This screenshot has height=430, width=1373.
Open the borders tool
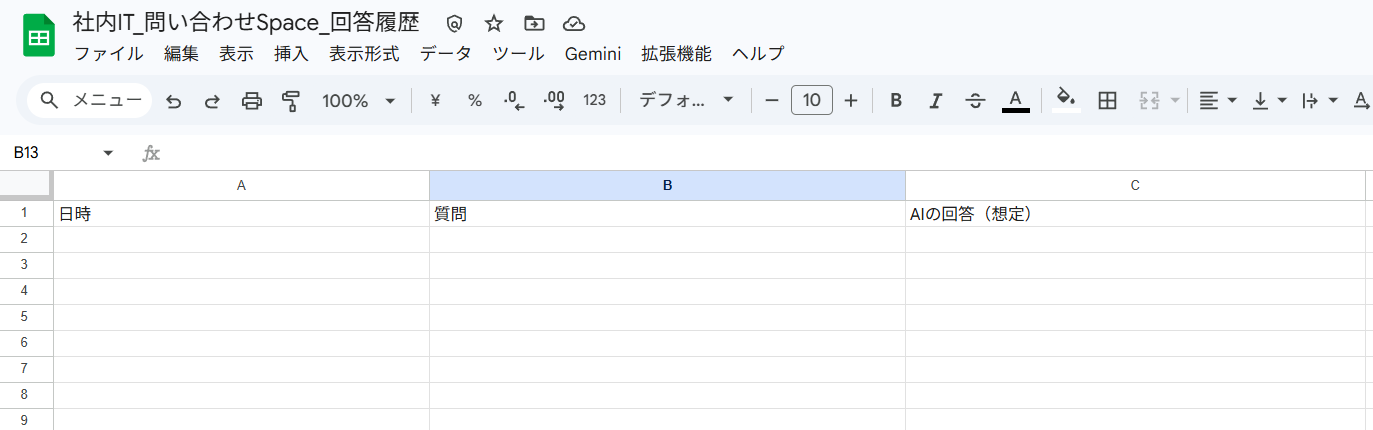pos(1107,100)
